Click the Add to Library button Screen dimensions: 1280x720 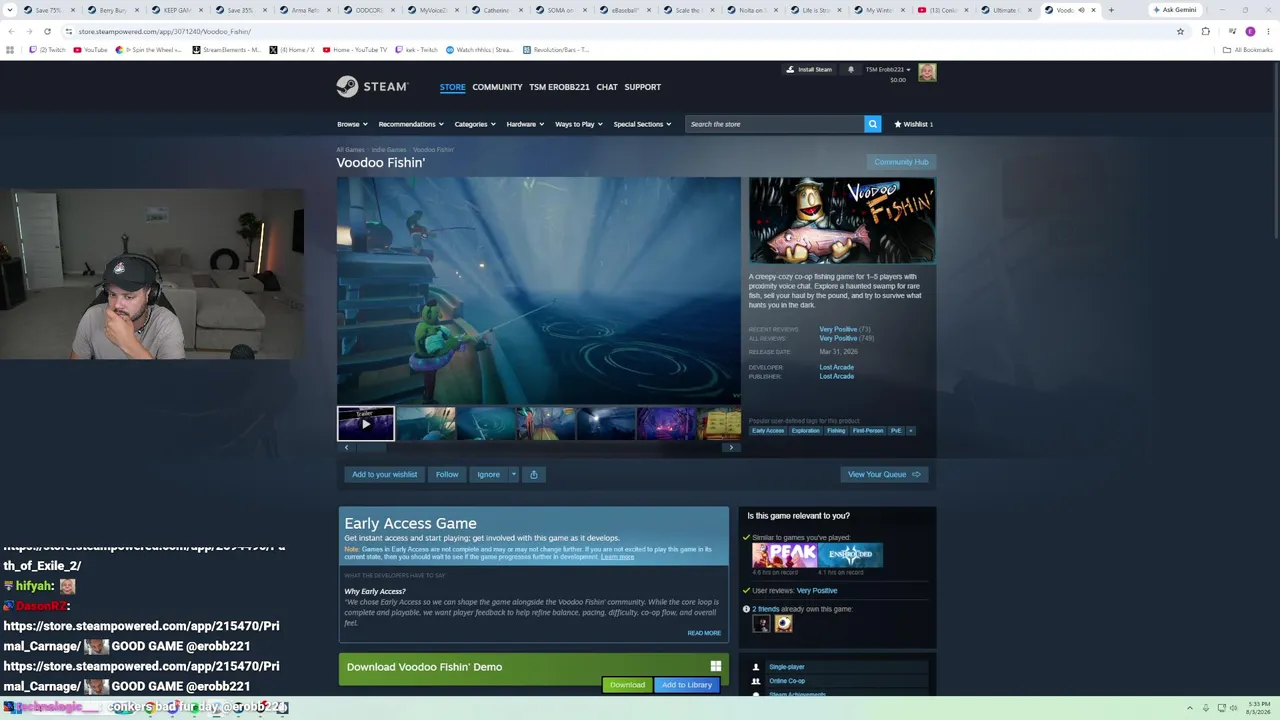click(x=687, y=685)
